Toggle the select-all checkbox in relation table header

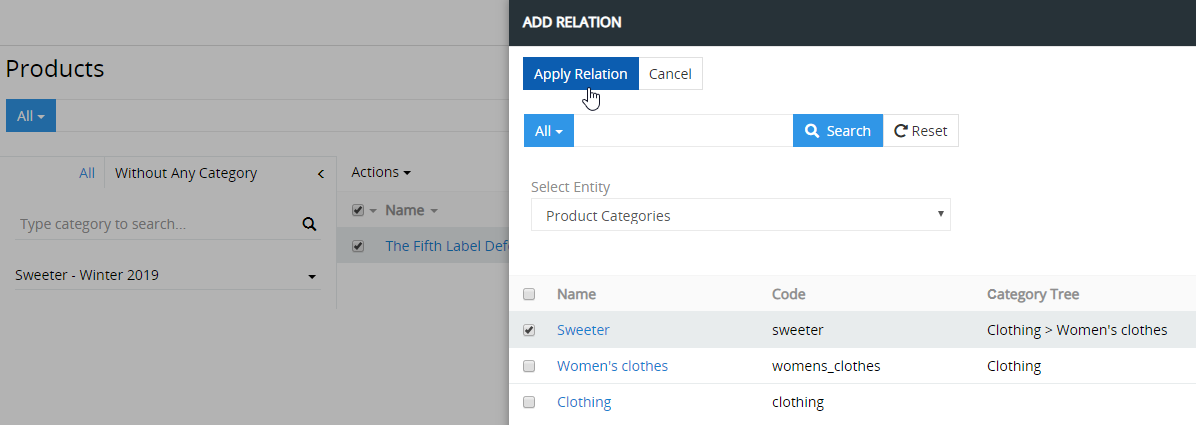[529, 294]
